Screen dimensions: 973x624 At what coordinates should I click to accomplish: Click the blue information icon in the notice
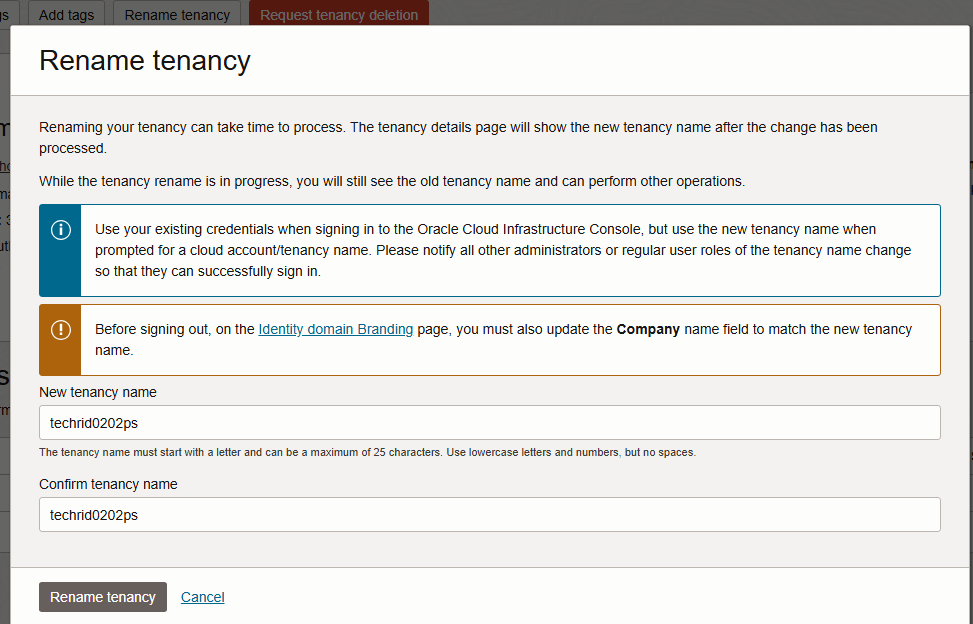tap(61, 230)
